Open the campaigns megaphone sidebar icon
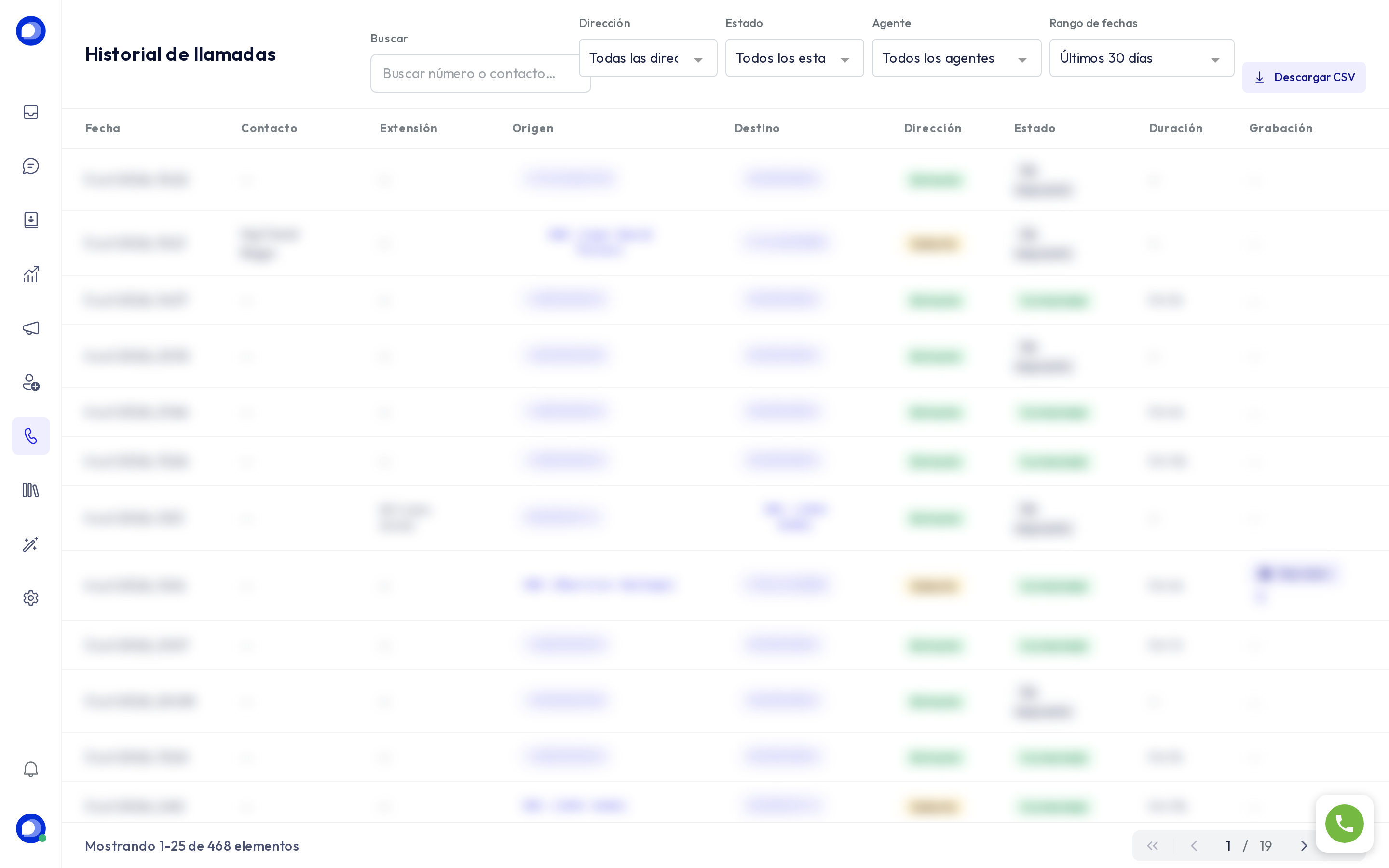This screenshot has height=868, width=1389. pyautogui.click(x=30, y=328)
